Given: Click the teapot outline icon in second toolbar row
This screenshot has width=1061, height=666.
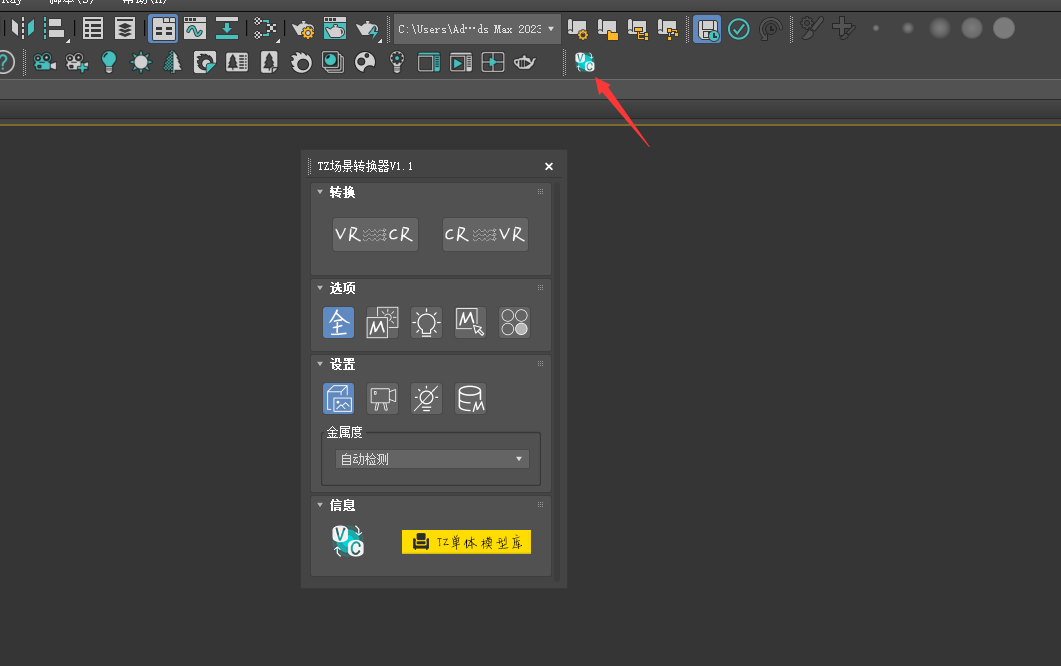Looking at the screenshot, I should 524,63.
